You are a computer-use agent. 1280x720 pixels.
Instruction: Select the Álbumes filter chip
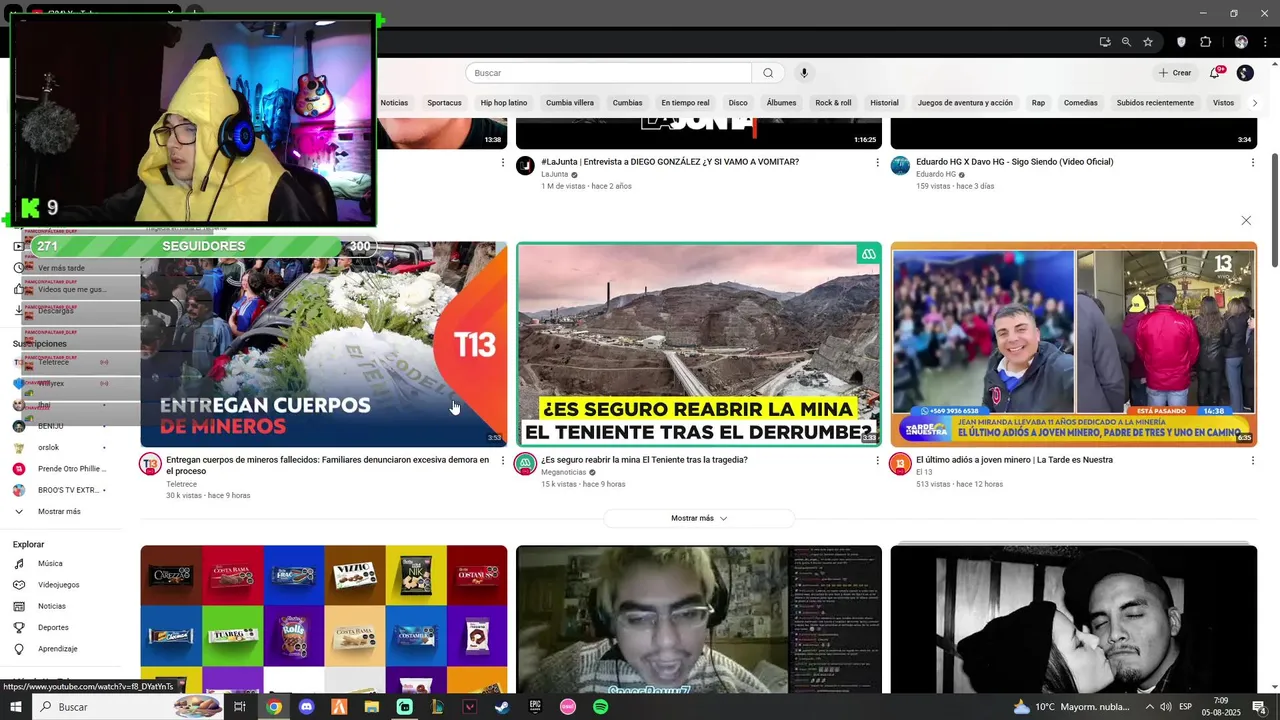781,103
